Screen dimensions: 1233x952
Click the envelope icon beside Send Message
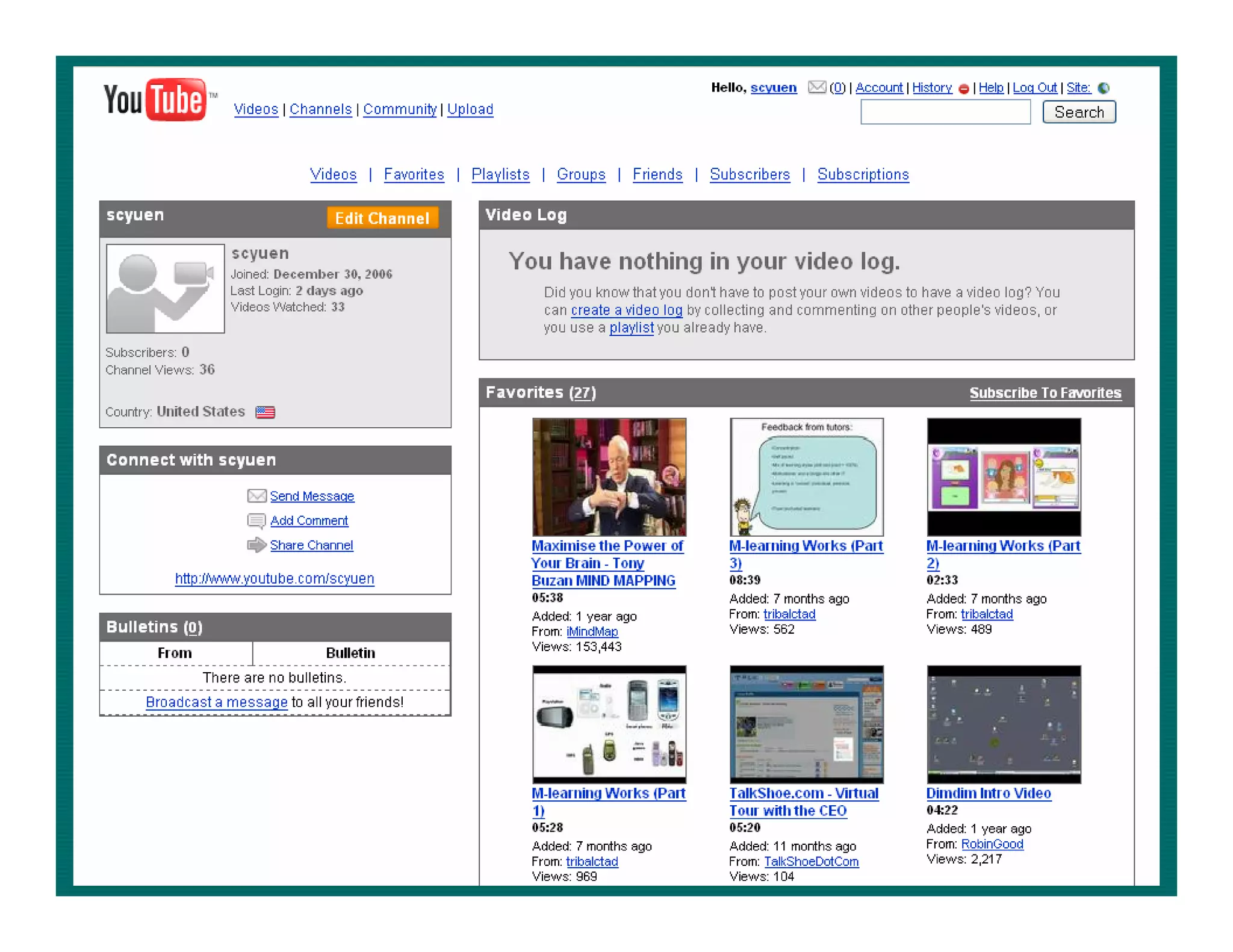click(256, 496)
